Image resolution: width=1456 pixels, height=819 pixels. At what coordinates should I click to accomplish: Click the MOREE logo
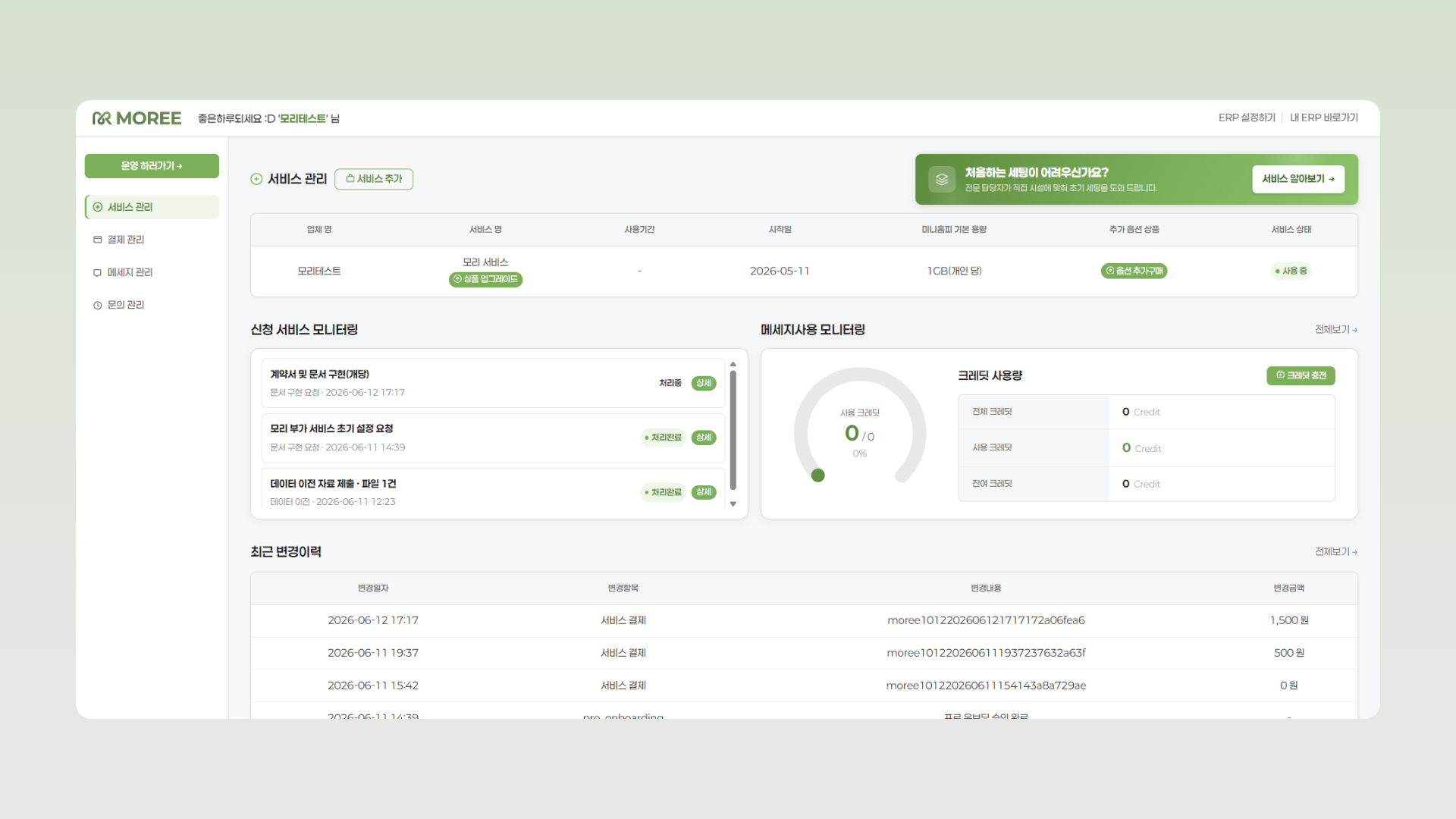coord(136,118)
